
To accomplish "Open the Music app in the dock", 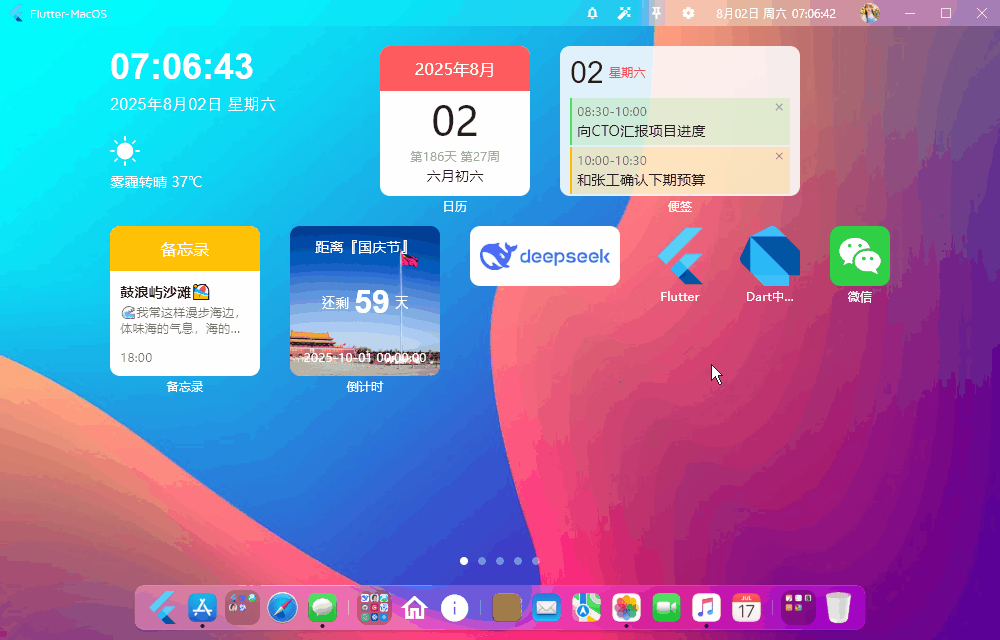I will tap(706, 607).
